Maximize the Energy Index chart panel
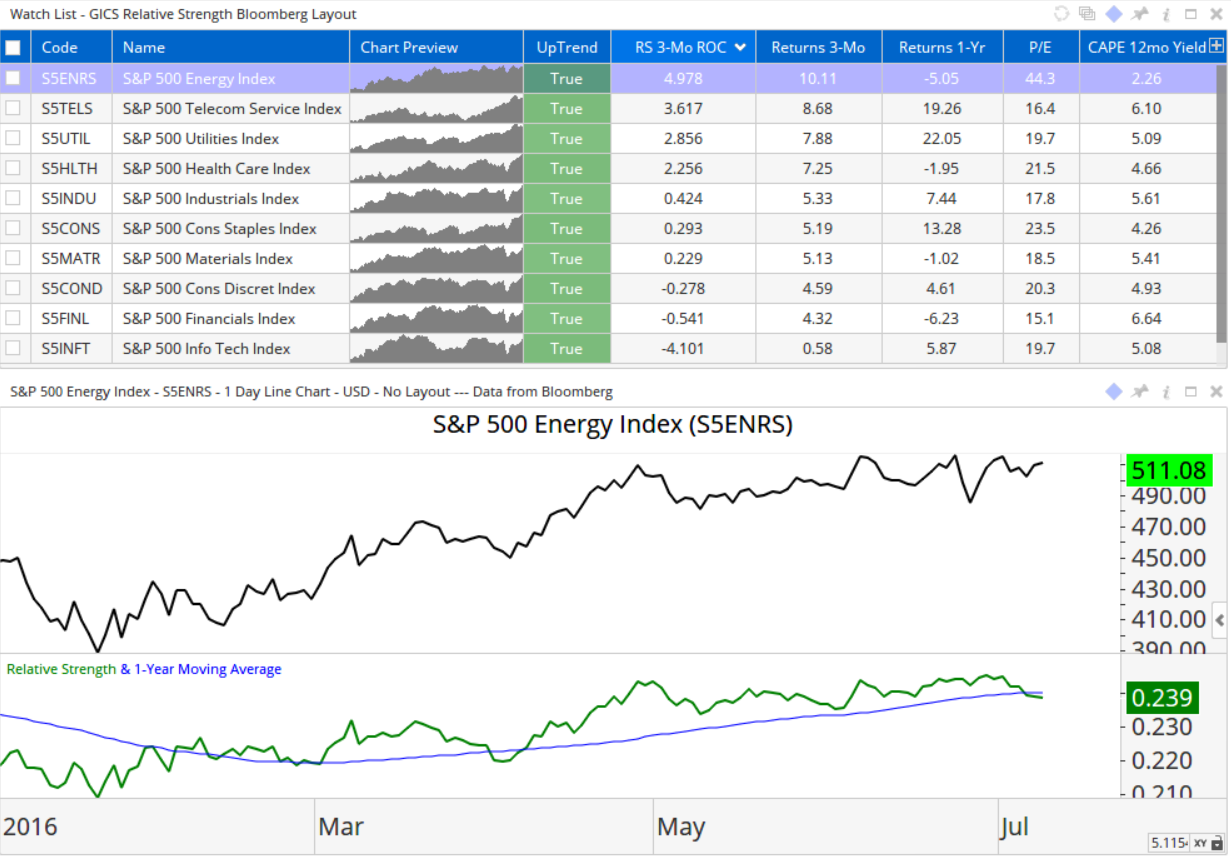Image resolution: width=1231 pixels, height=860 pixels. point(1191,392)
